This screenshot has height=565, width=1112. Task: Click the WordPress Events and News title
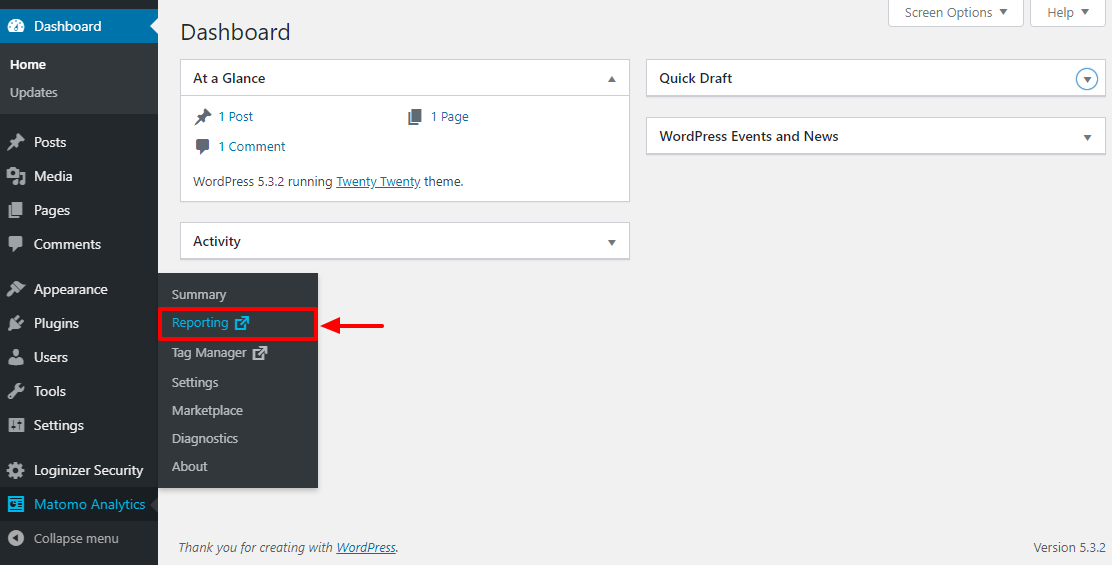749,137
